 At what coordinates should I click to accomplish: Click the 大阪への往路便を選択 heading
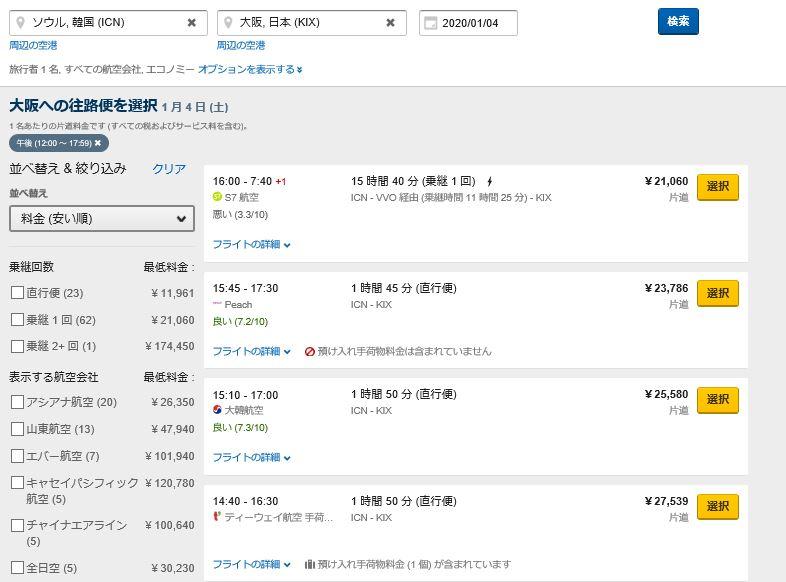pyautogui.click(x=83, y=106)
